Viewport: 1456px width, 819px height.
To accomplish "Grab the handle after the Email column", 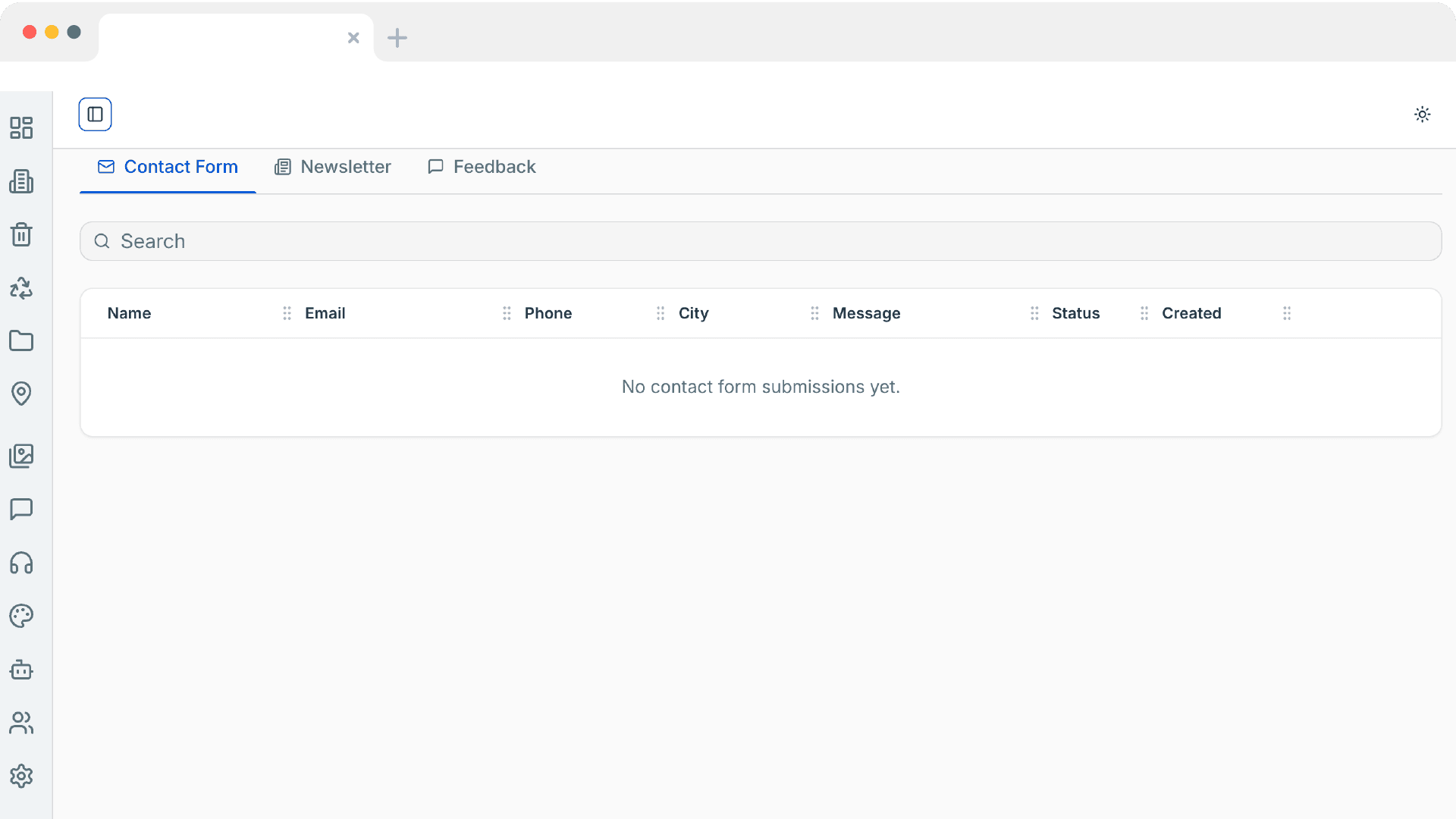I will tap(507, 313).
